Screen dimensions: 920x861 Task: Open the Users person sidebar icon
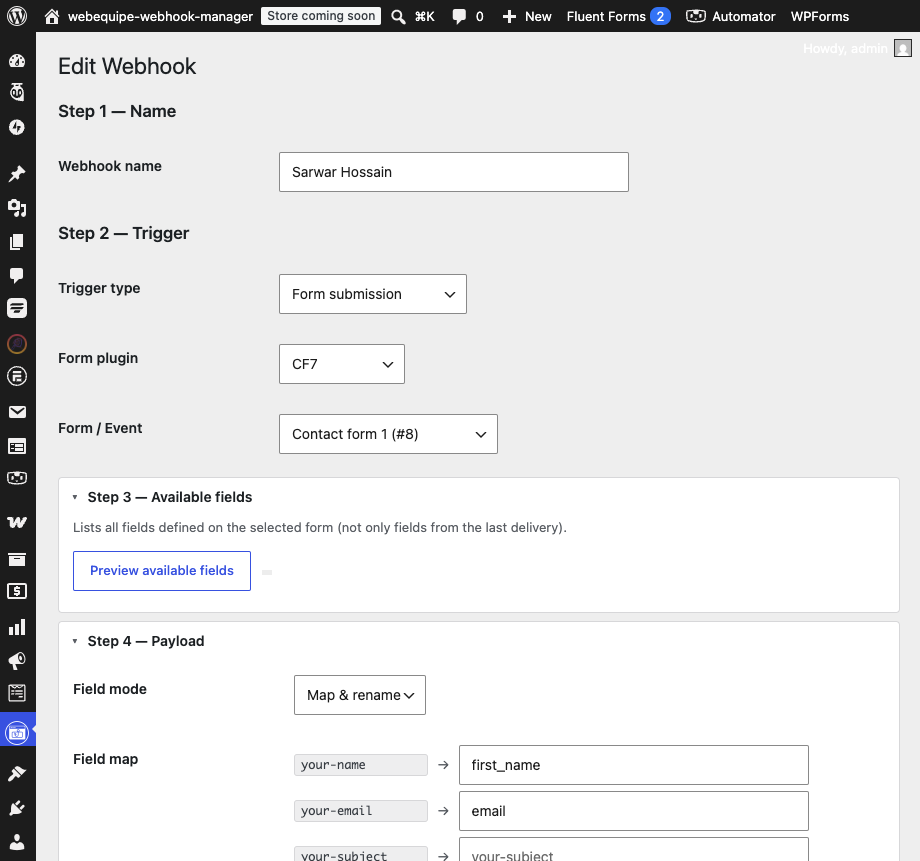(x=17, y=842)
